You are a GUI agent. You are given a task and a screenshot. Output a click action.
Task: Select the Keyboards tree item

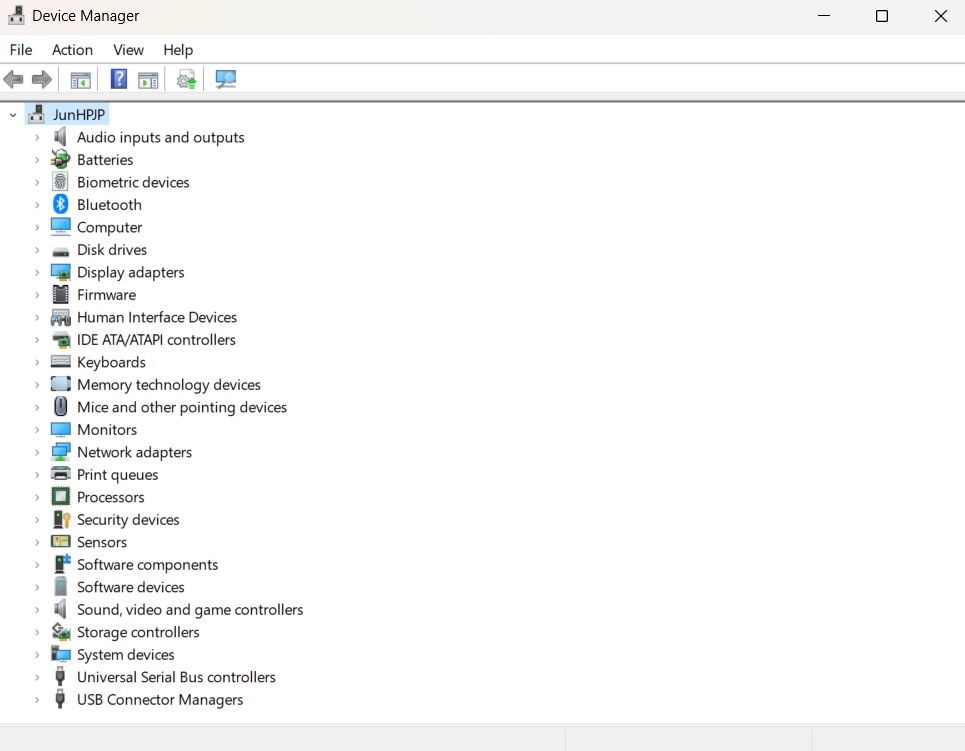(111, 362)
